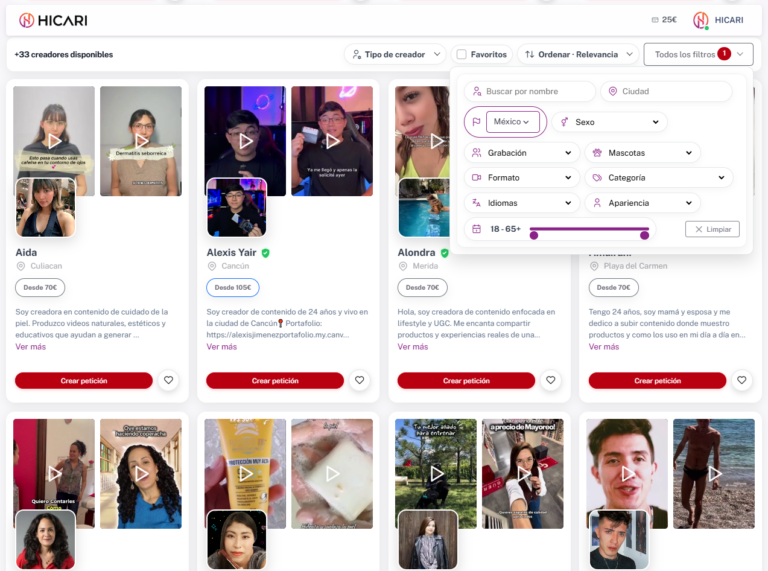Viewport: 768px width, 571px height.
Task: Play Aida's first video thumbnail
Action: pos(54,141)
